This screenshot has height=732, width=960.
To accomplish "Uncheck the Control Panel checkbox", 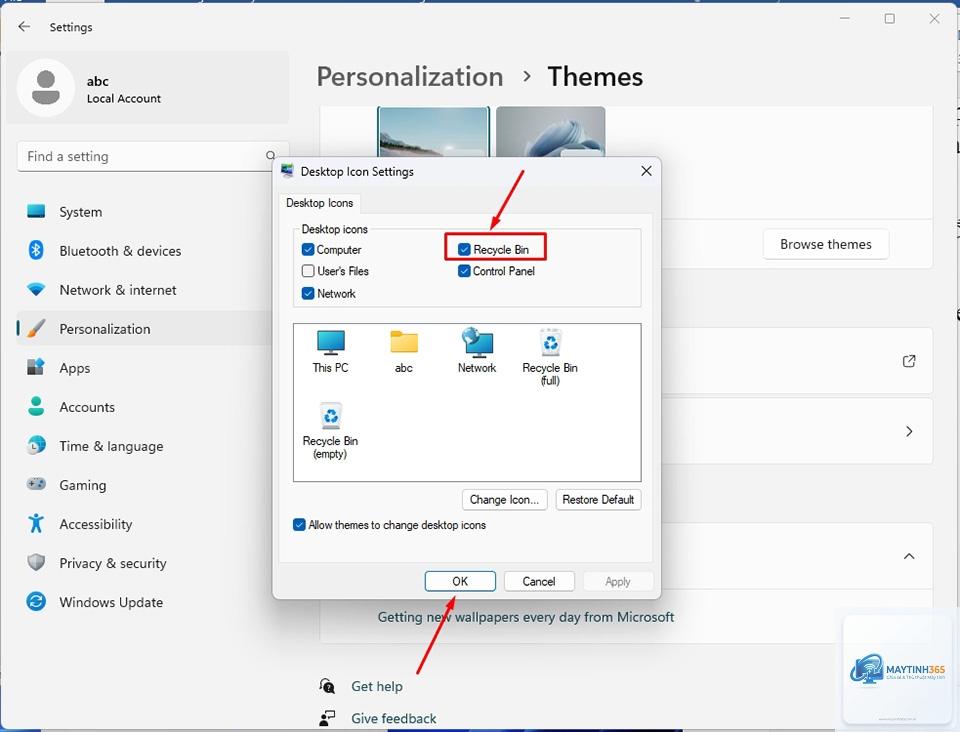I will coord(464,271).
